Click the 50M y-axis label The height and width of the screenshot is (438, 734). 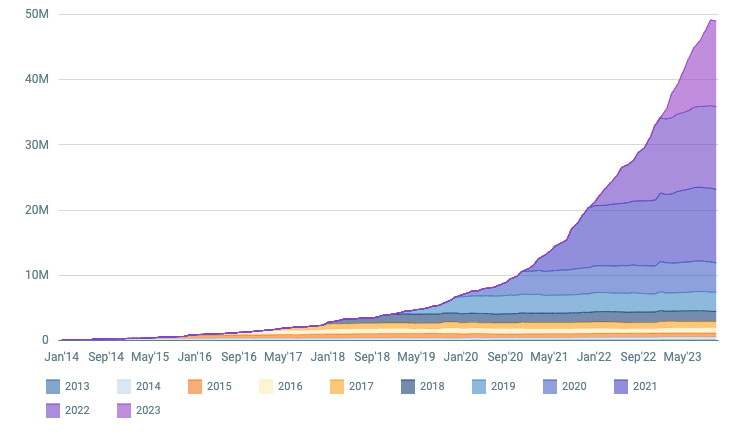click(x=36, y=15)
